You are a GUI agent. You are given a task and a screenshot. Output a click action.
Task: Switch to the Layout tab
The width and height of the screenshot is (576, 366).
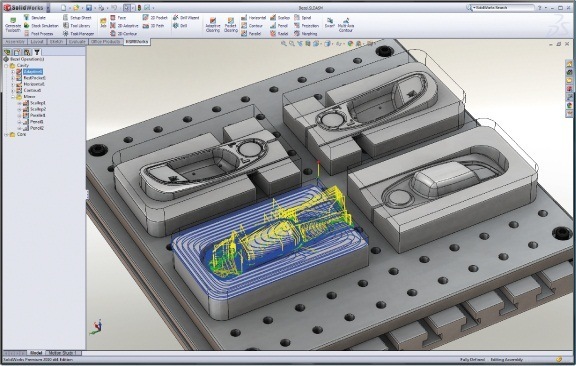(37, 42)
